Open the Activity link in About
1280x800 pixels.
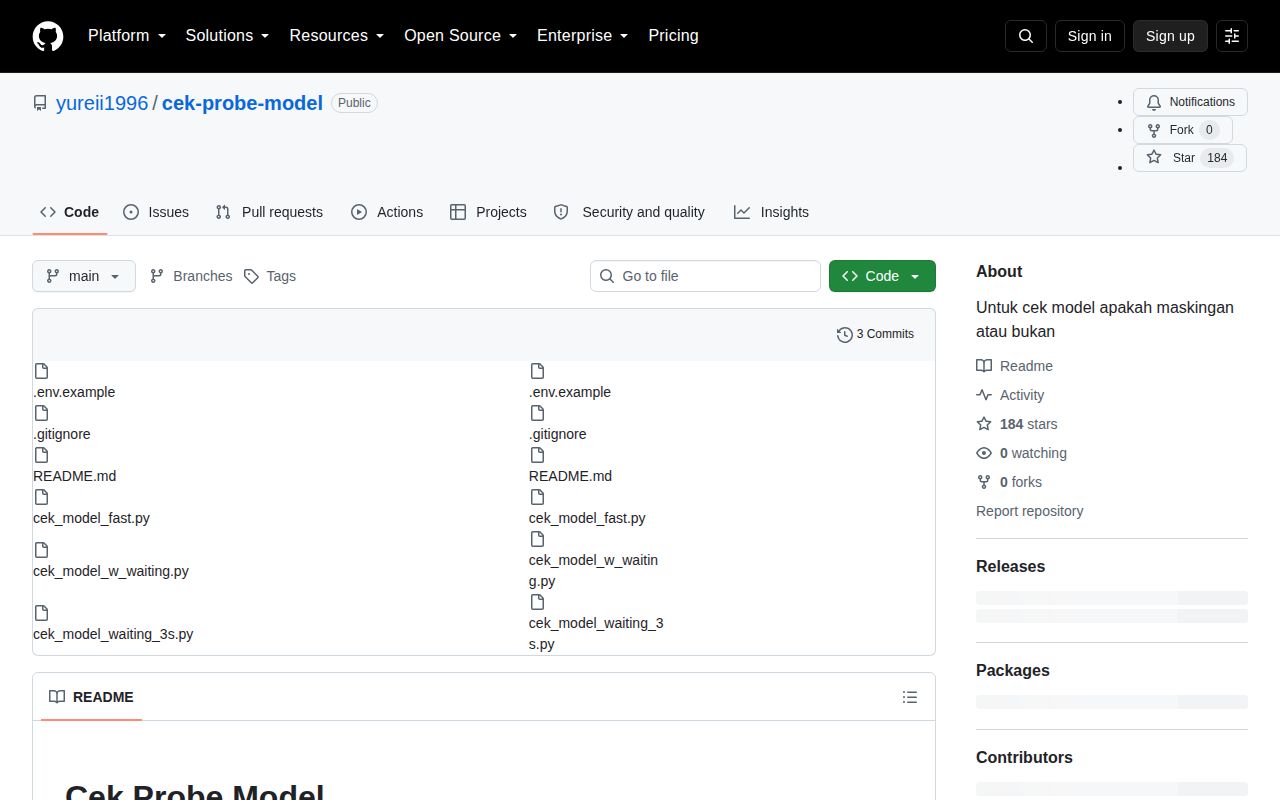coord(1010,395)
